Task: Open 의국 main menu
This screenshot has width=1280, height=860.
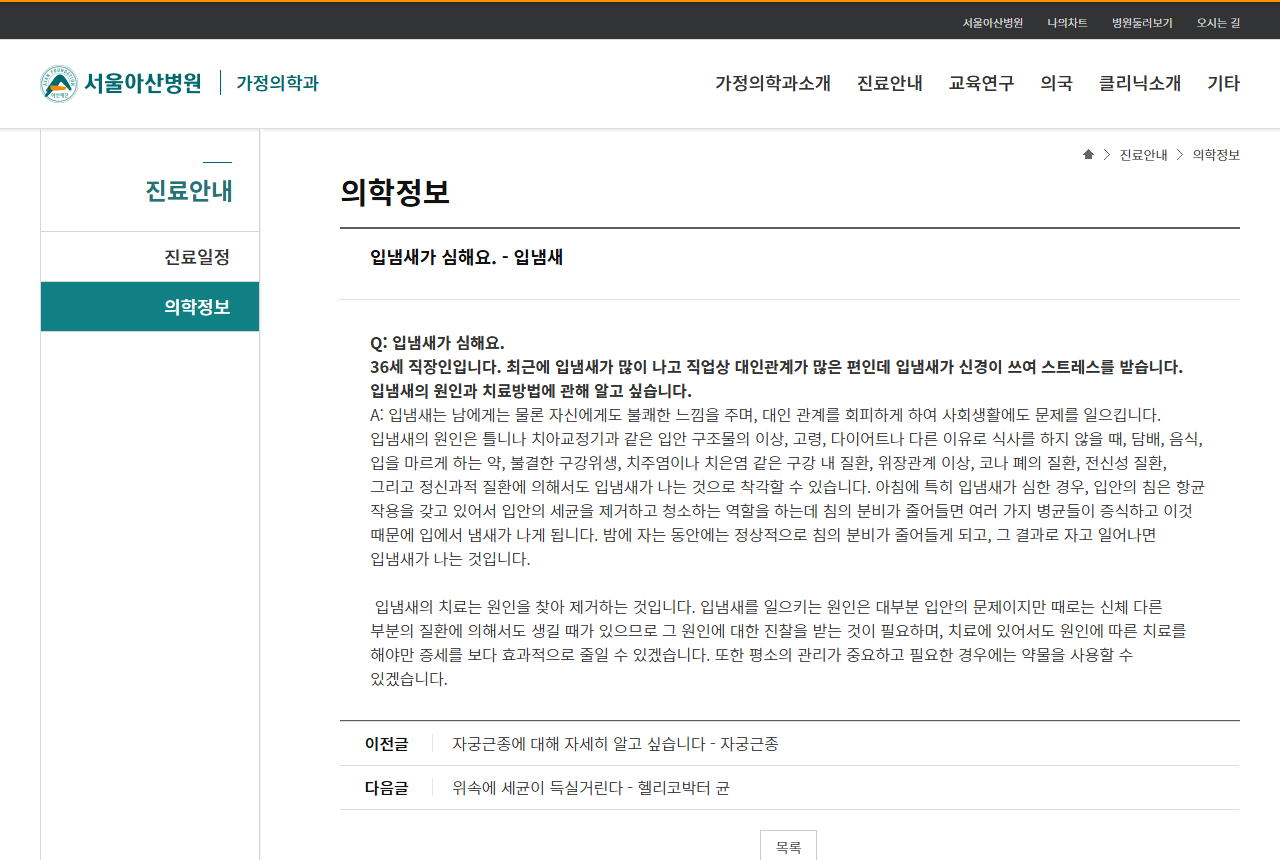Action: click(x=1057, y=83)
